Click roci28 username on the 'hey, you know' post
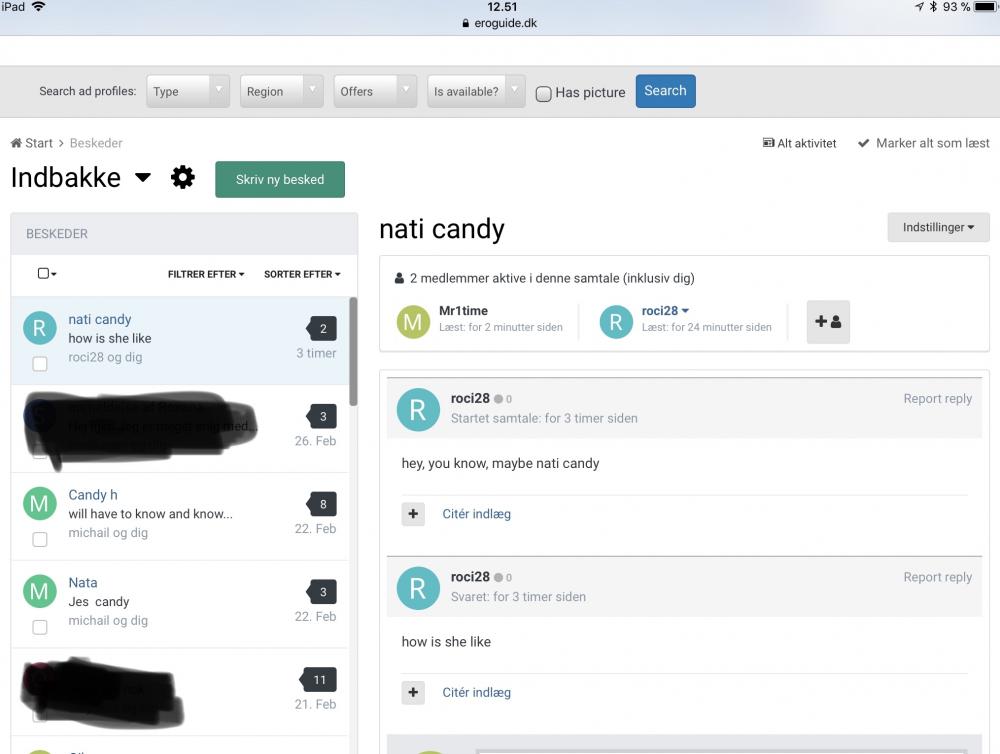Screen dimensions: 1000x754 [x=470, y=398]
